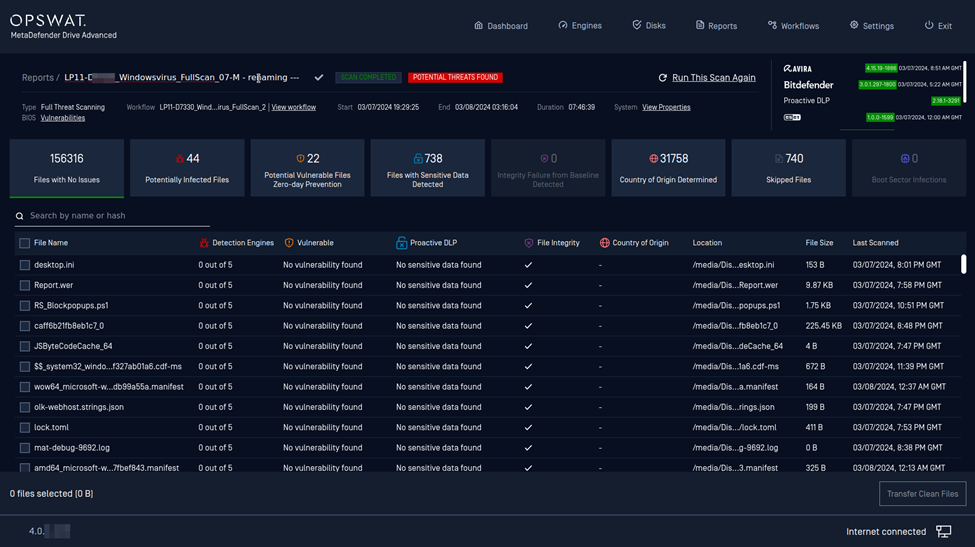Open the BIOS Vulnerabilities link
This screenshot has height=547, width=975.
63,118
